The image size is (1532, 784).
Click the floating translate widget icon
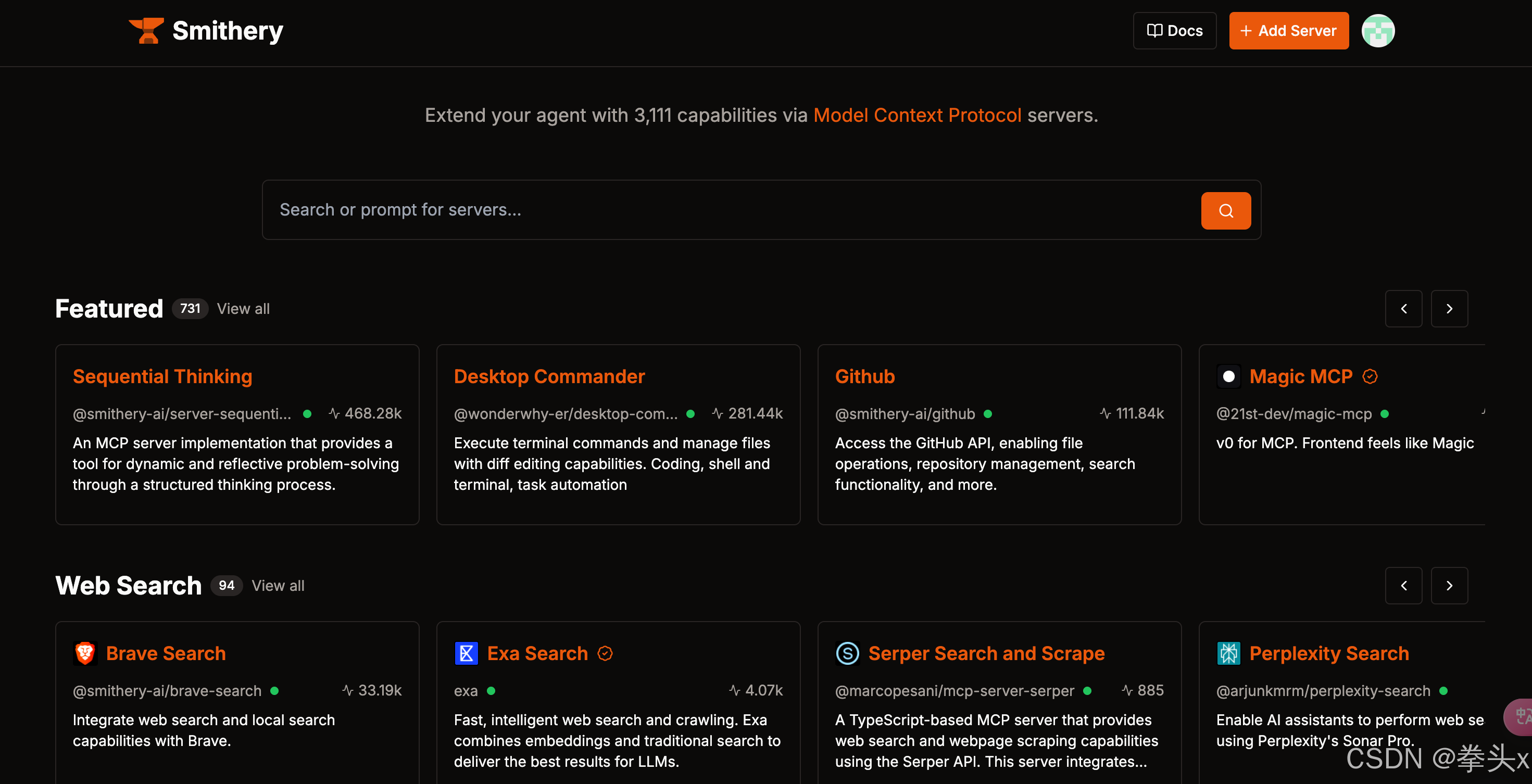point(1521,717)
